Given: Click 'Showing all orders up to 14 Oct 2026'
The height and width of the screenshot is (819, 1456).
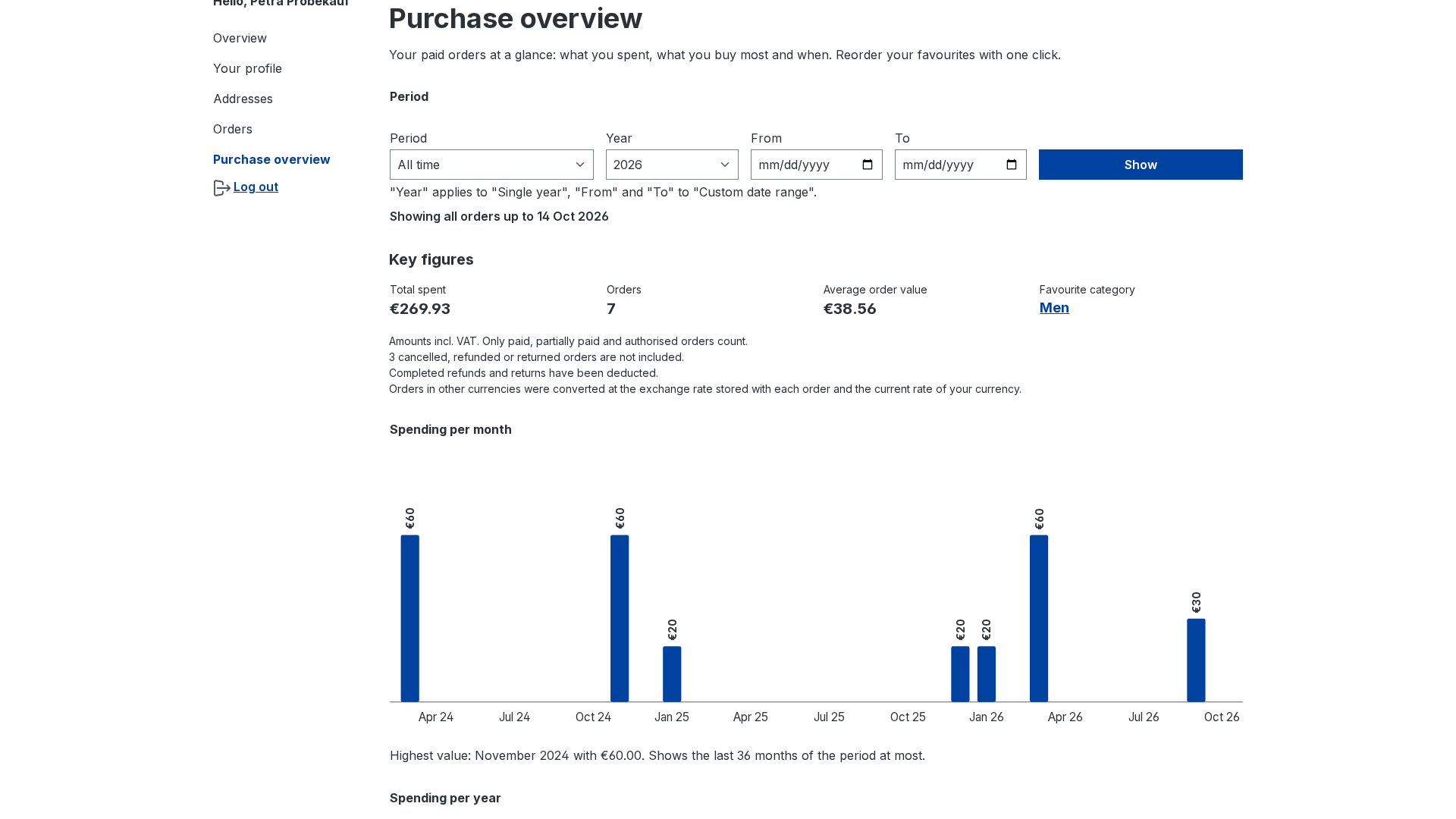Looking at the screenshot, I should click(499, 216).
